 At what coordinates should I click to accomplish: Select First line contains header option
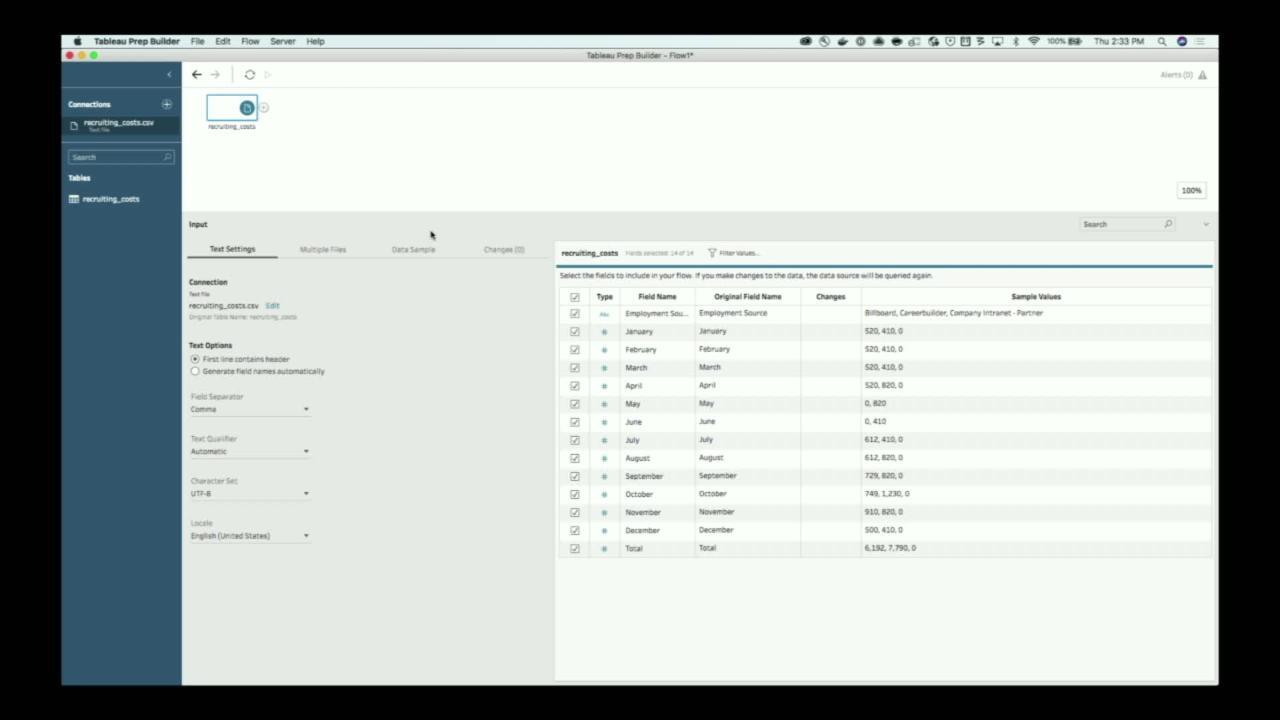tap(195, 359)
